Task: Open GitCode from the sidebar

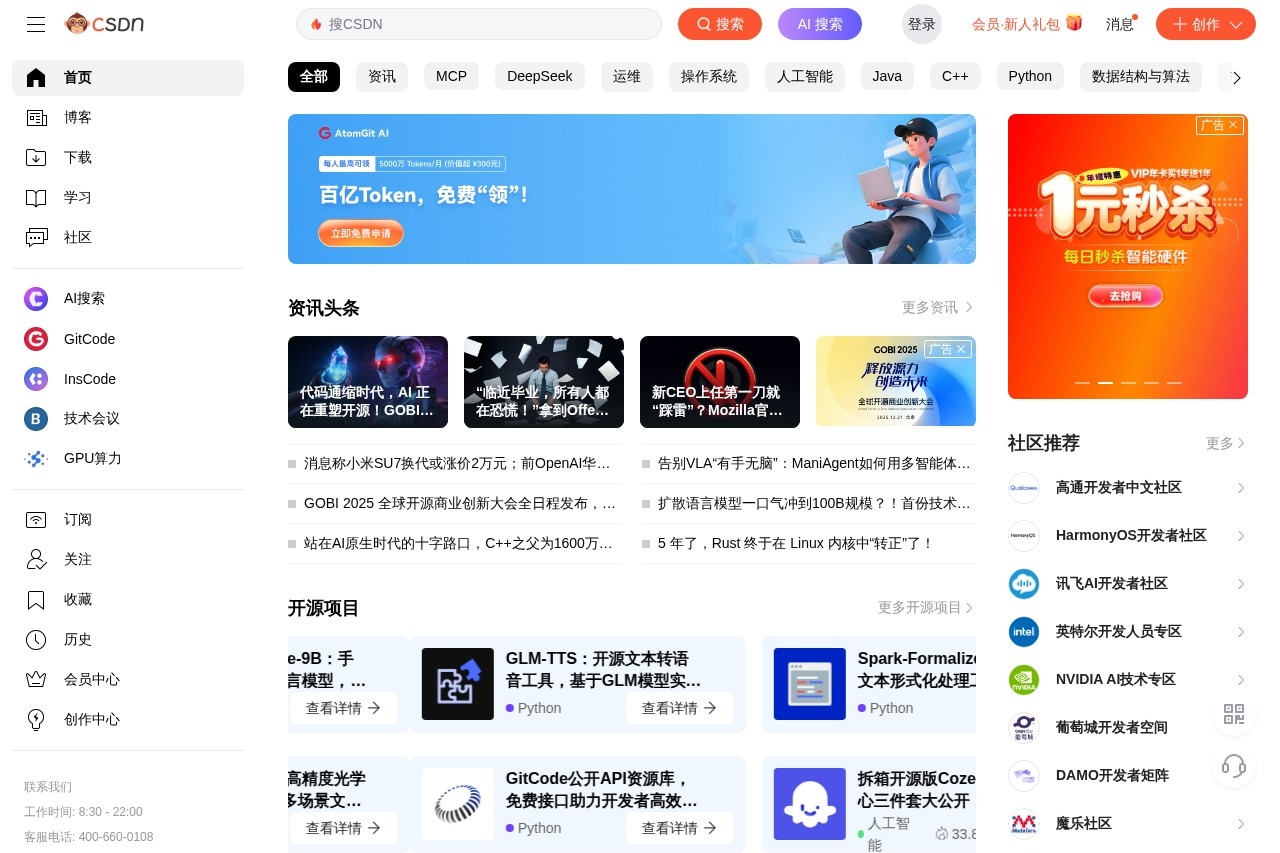Action: point(36,339)
